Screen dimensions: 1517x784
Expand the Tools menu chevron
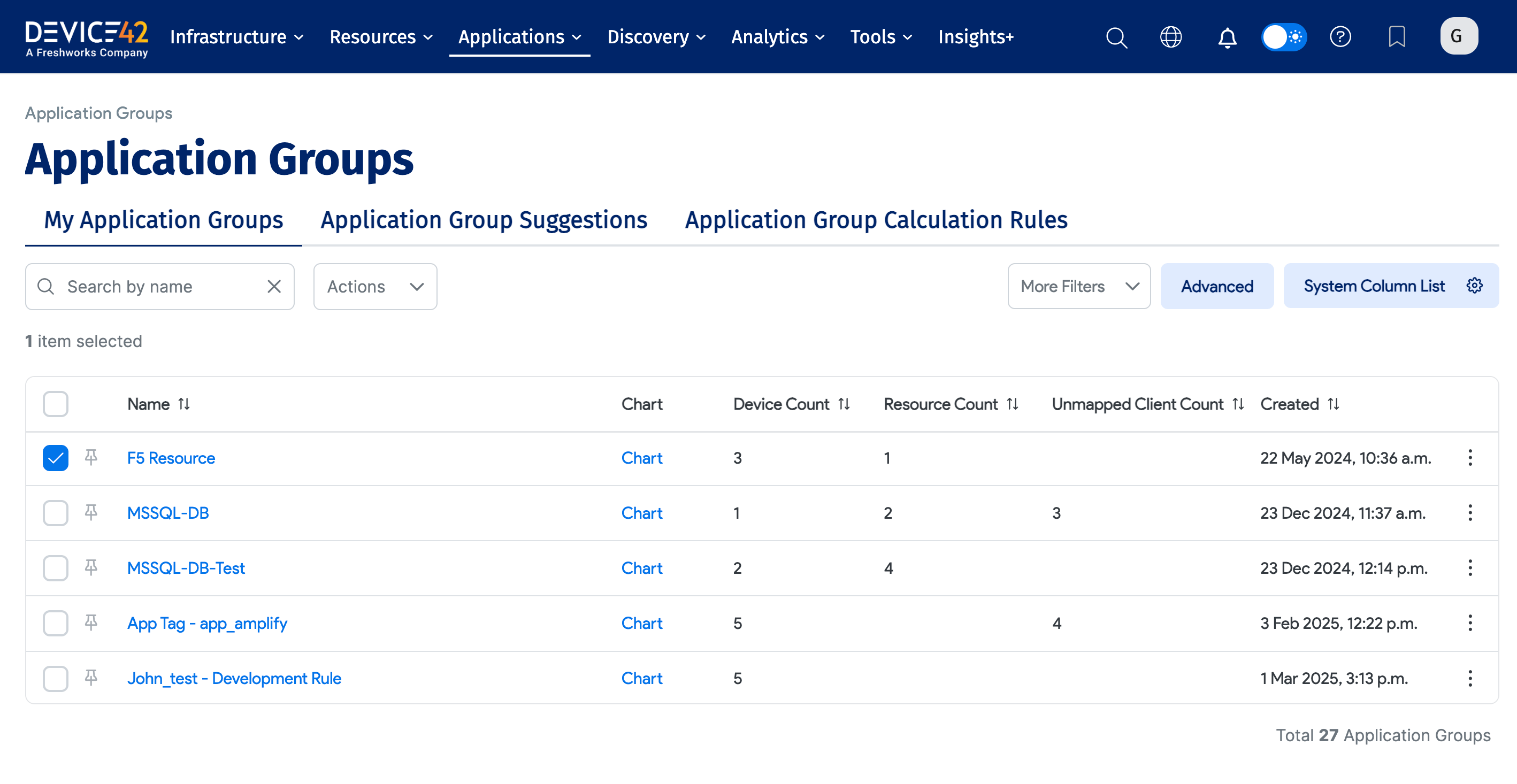(907, 37)
